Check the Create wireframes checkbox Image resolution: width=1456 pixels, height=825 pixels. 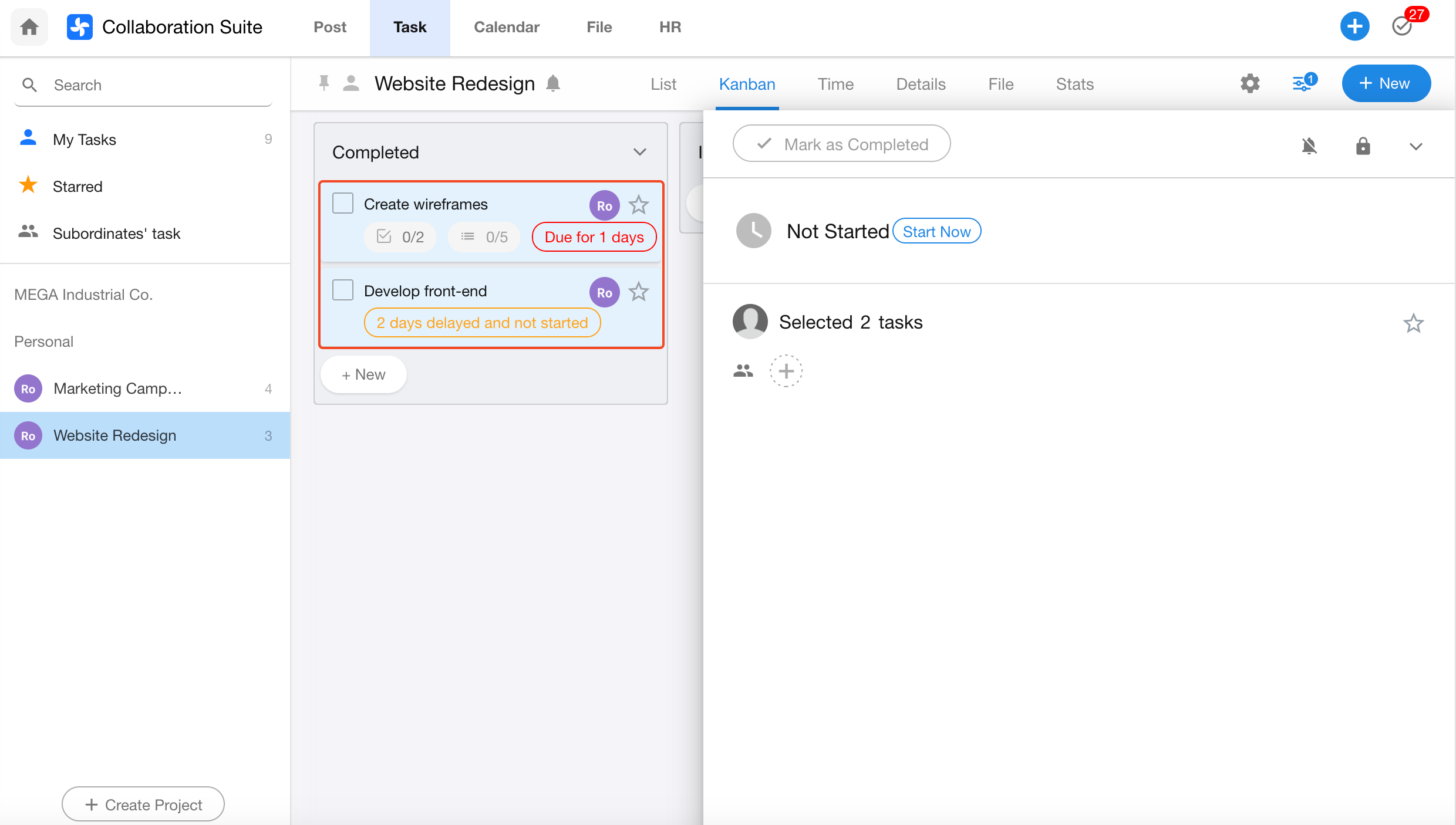pos(343,204)
